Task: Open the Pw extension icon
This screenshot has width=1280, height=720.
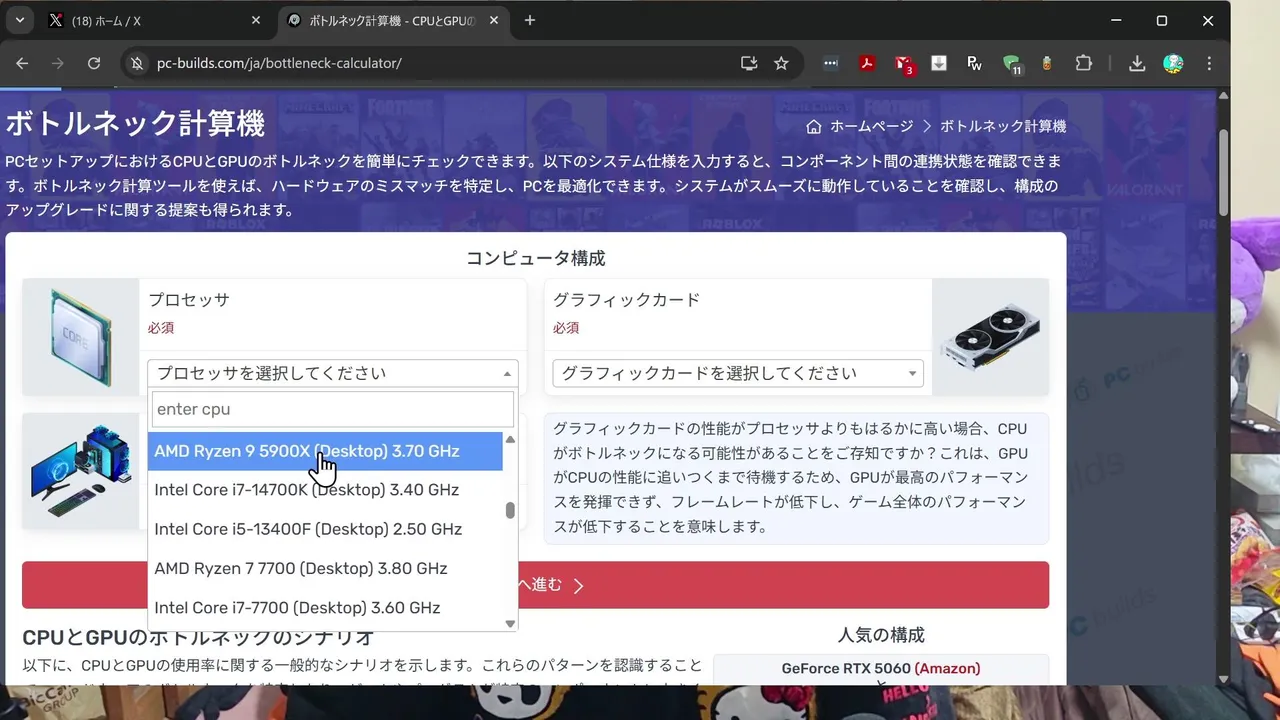Action: point(975,63)
